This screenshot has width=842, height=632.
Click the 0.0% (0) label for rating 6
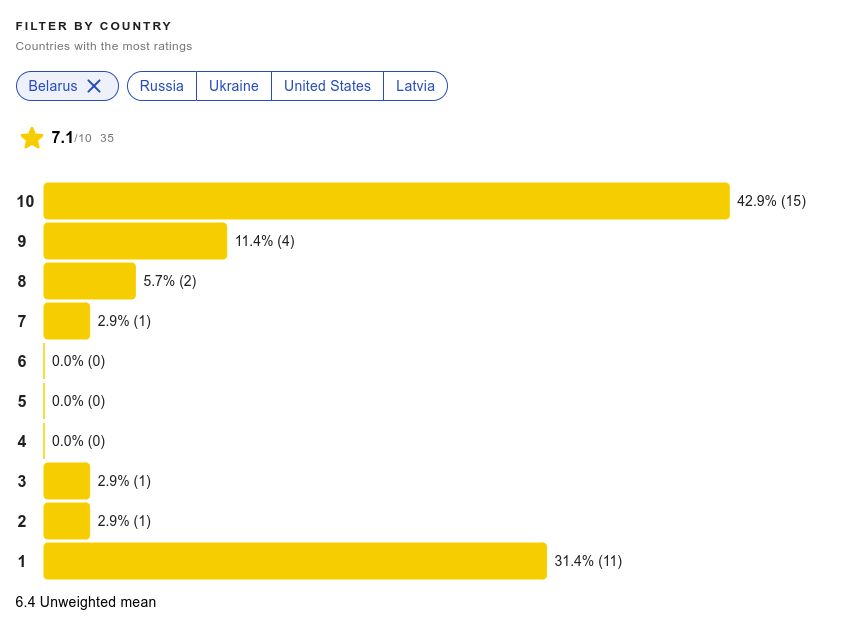pos(78,361)
